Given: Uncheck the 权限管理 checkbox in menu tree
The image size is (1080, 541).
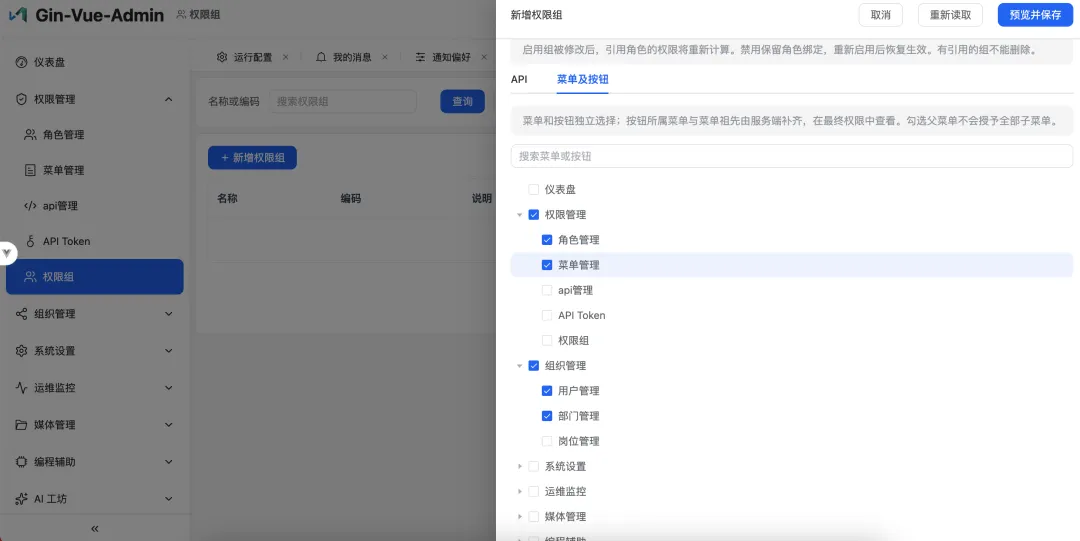Looking at the screenshot, I should [x=534, y=214].
